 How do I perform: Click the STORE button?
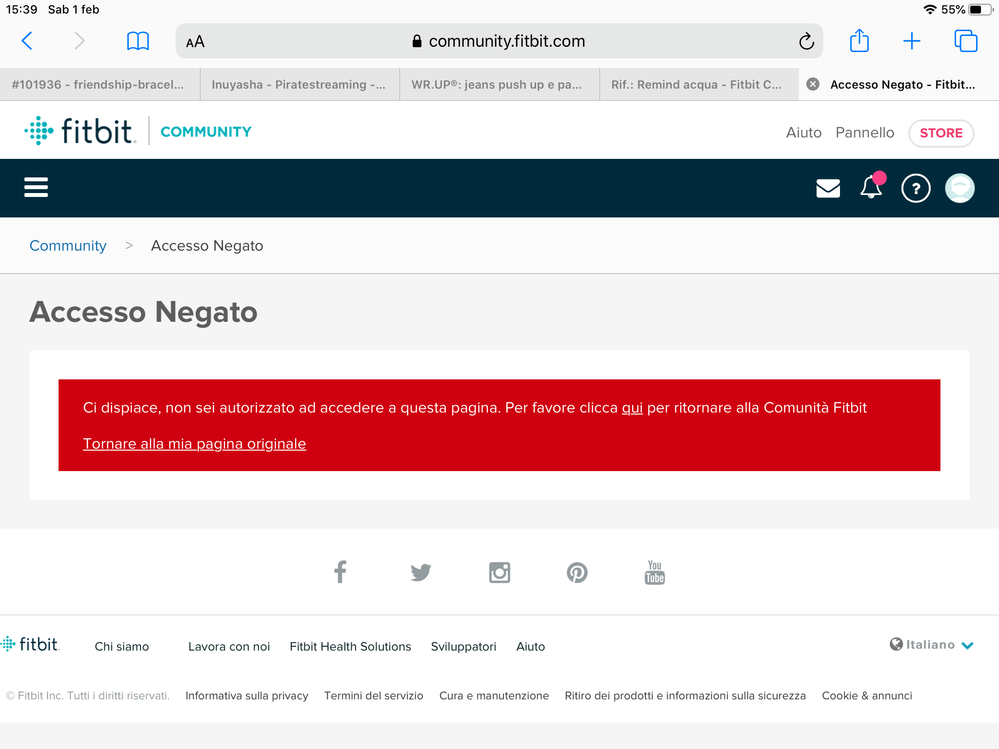940,132
